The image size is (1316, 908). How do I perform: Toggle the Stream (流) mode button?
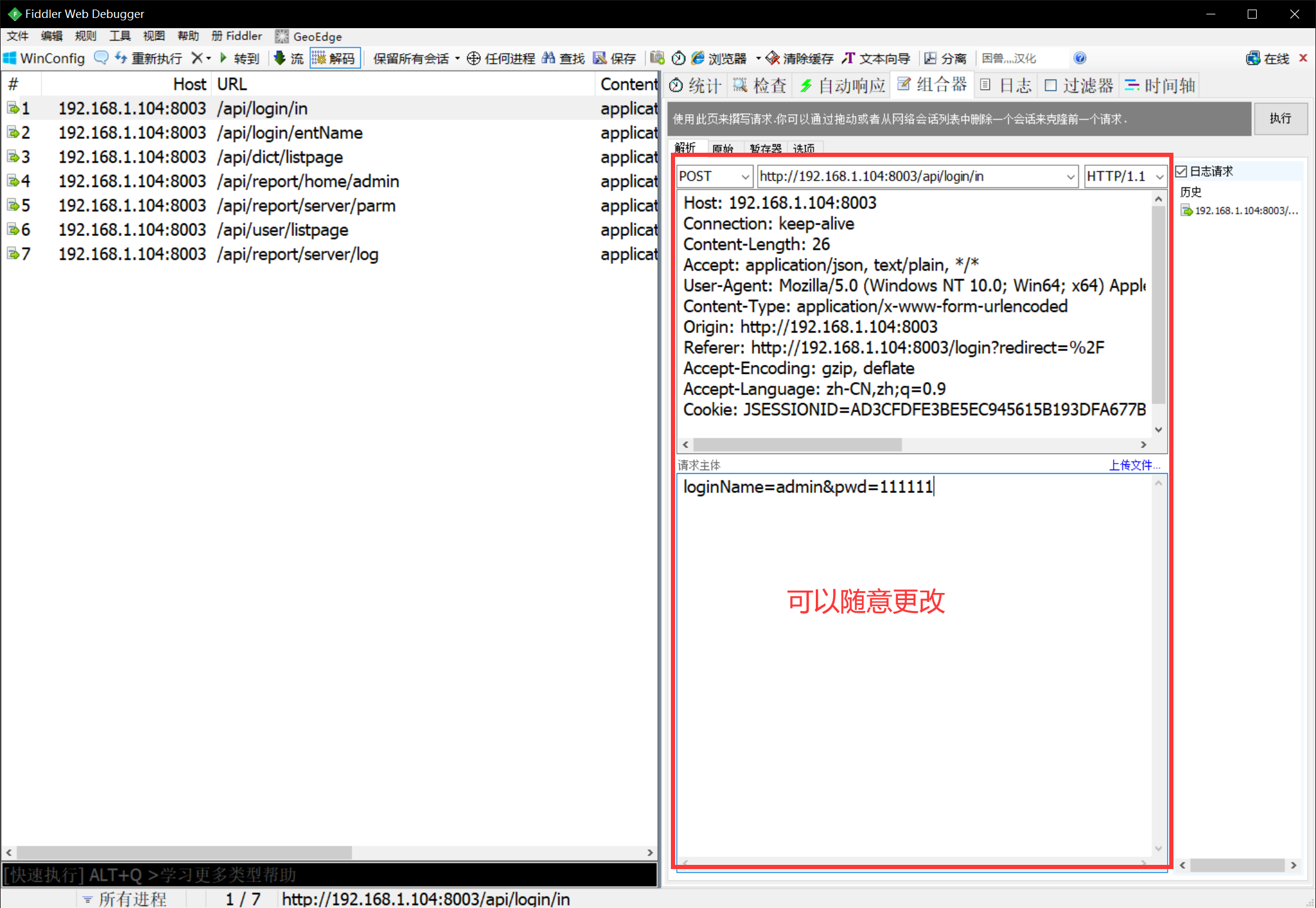(288, 58)
